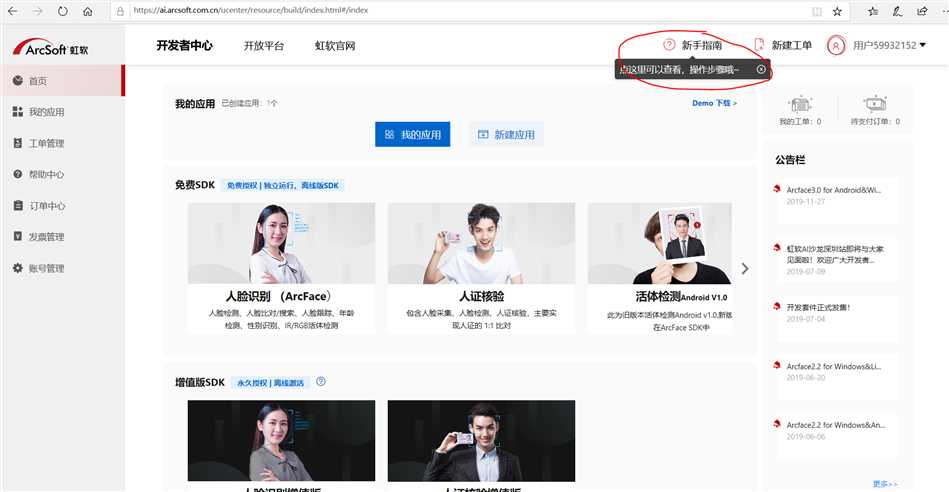The image size is (949, 492).
Task: Open the favorites hub icon
Action: pos(873,11)
